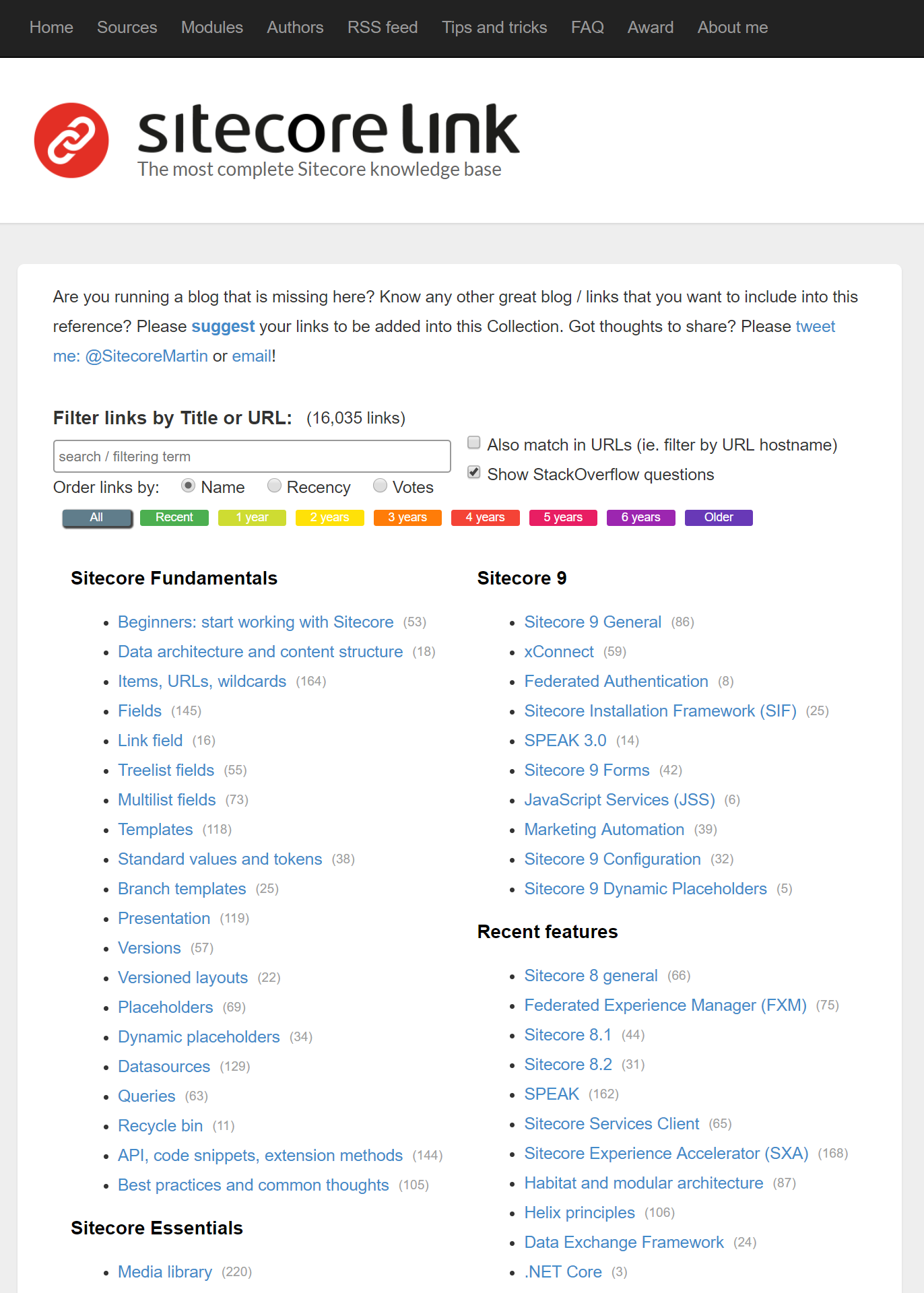Choose the Name ordering radio button
Viewport: 924px width, 1293px height.
189,486
